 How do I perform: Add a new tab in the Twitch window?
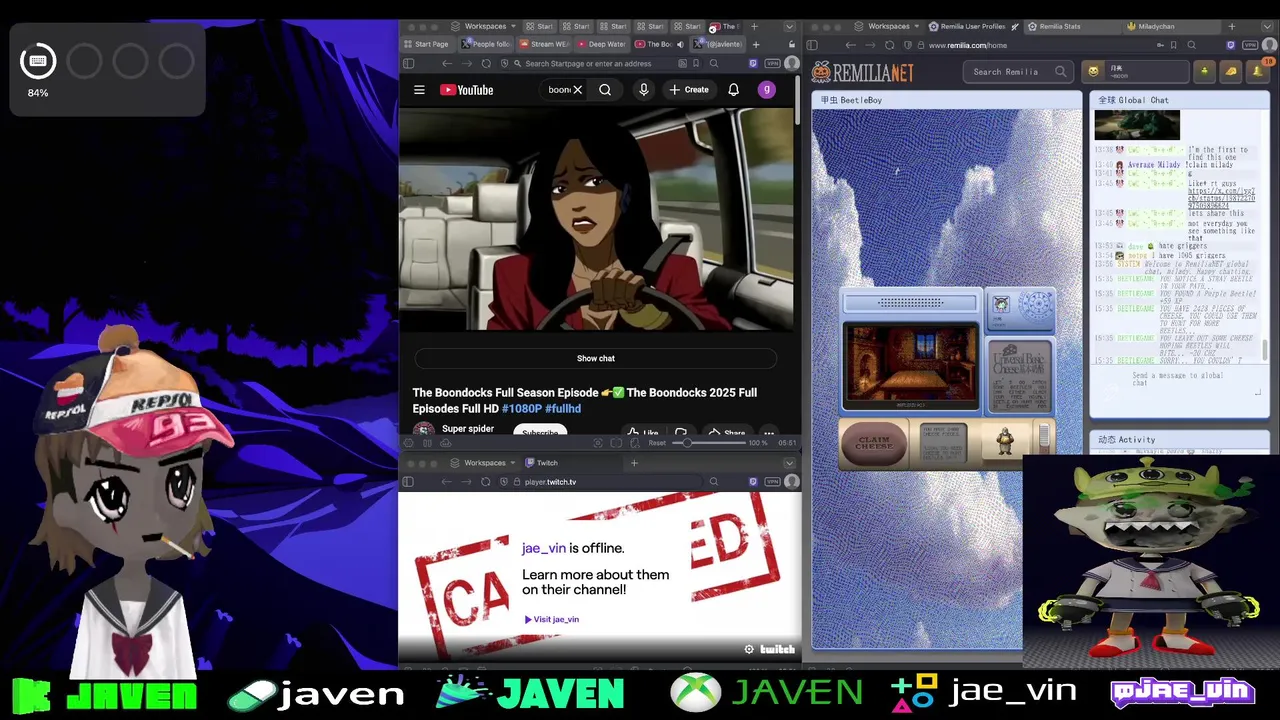634,463
